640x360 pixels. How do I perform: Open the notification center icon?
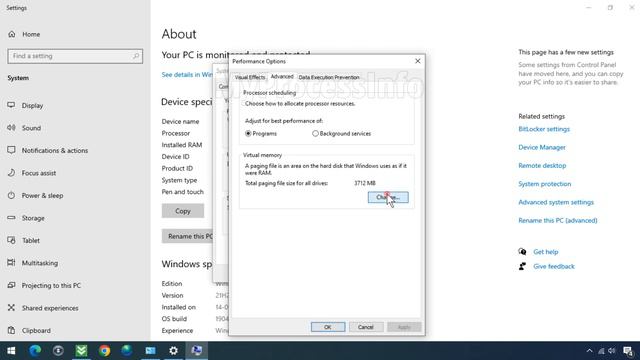628,351
